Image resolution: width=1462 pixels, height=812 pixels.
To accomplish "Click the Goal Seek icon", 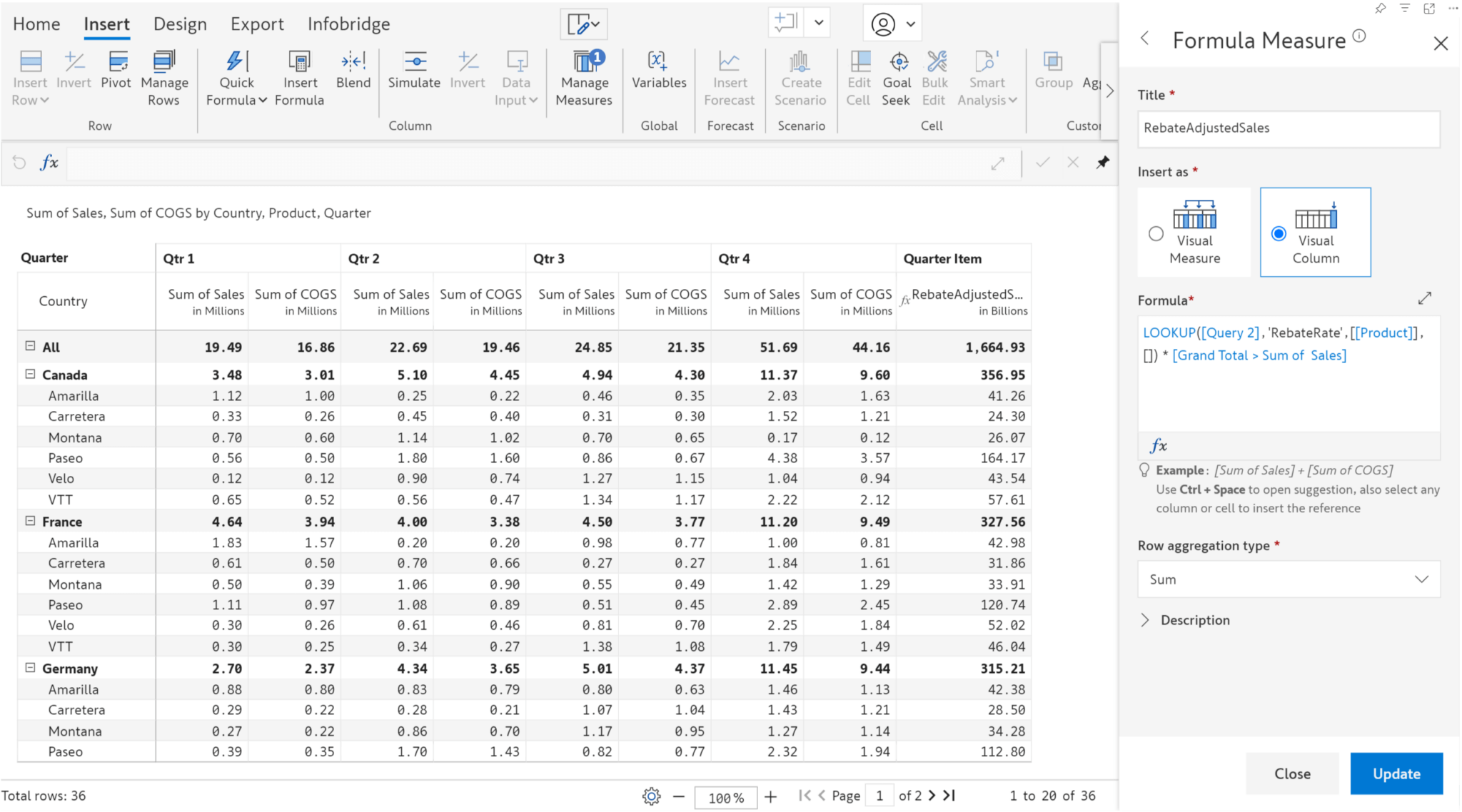I will coord(899,61).
